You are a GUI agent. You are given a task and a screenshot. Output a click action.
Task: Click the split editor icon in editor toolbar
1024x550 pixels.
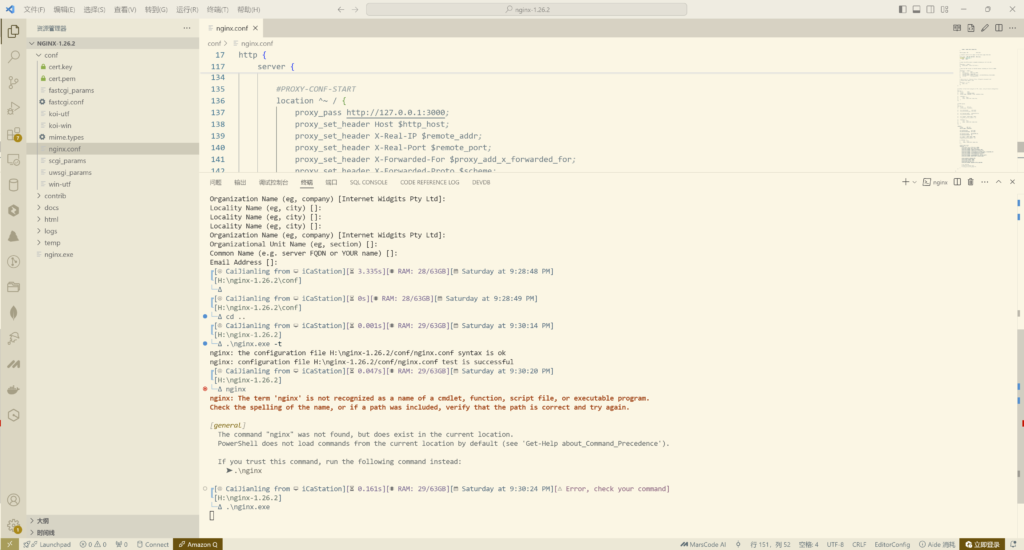coord(999,28)
